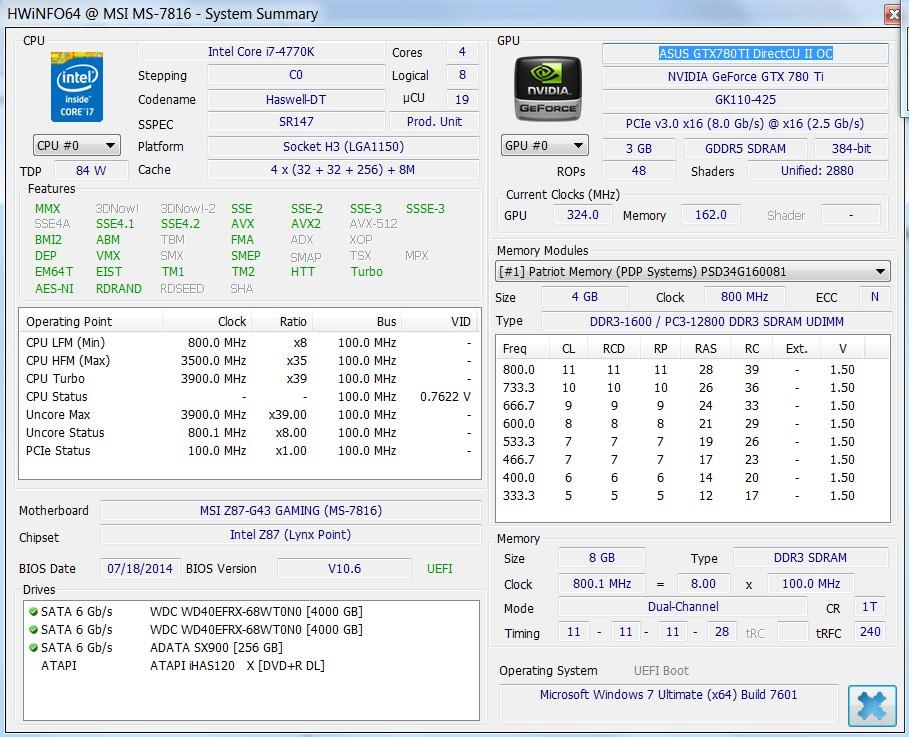Click the GK110-425 GPU codename field
This screenshot has width=909, height=737.
coord(746,99)
